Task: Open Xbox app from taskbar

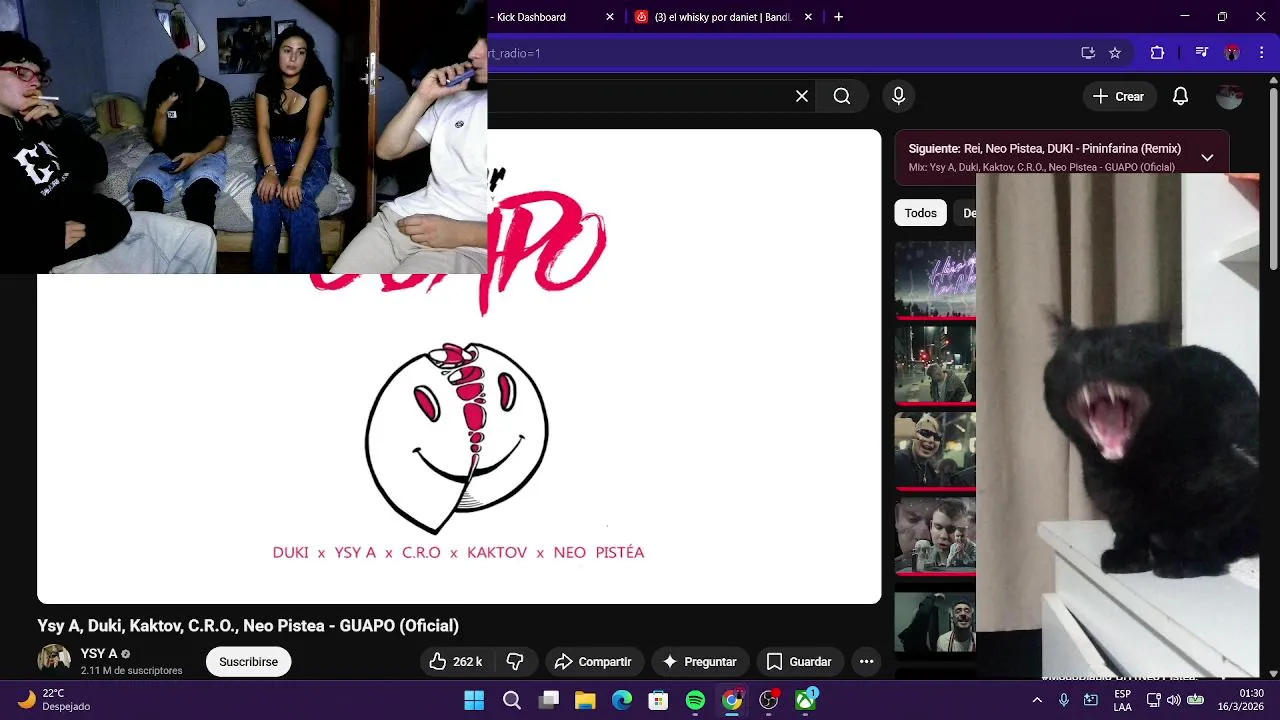Action: point(805,700)
